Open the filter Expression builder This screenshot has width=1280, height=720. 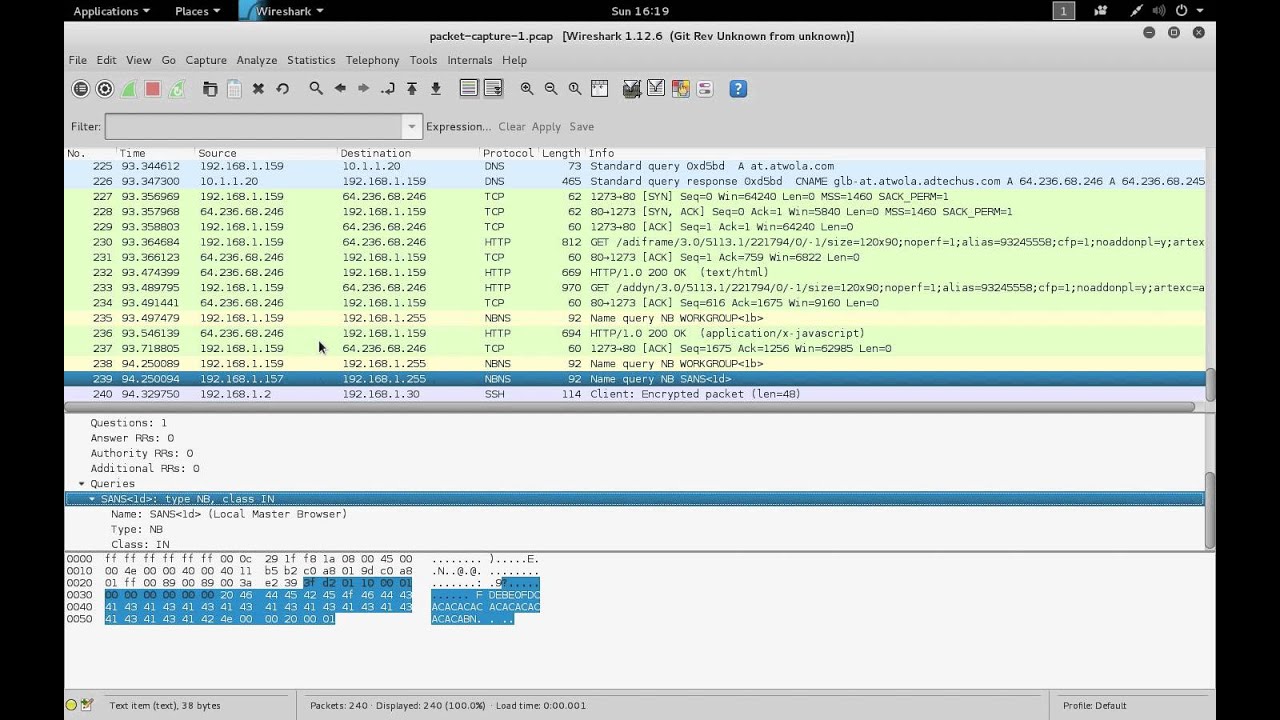(458, 127)
